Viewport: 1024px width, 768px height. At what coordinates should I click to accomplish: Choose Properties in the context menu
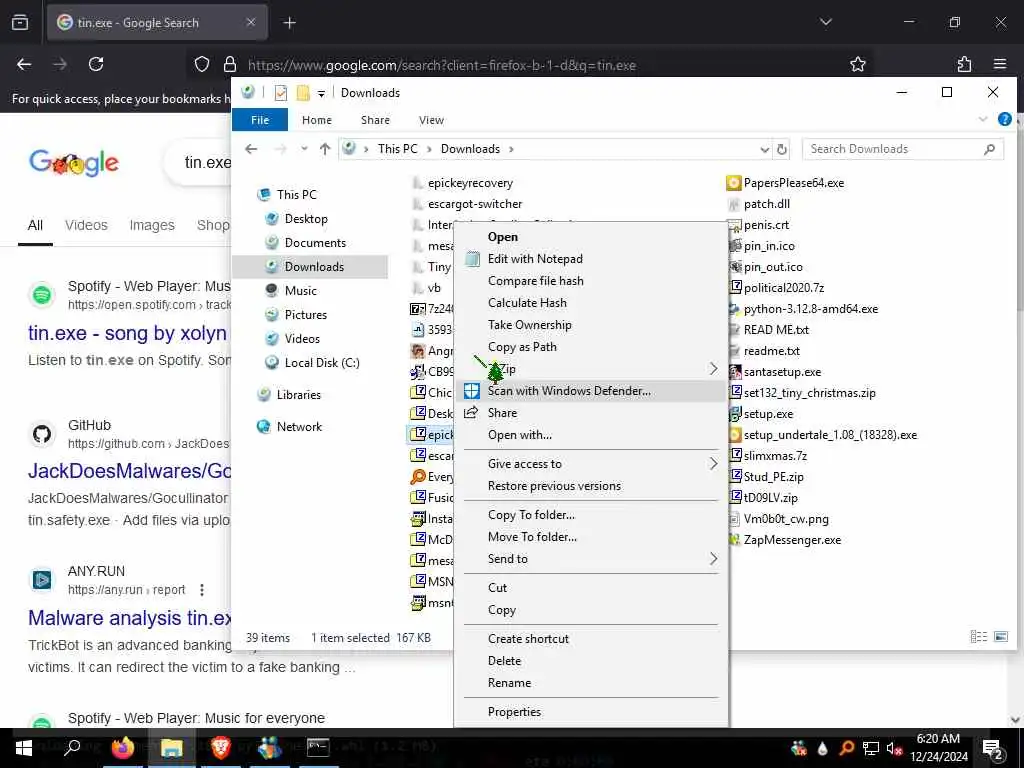(x=591, y=712)
